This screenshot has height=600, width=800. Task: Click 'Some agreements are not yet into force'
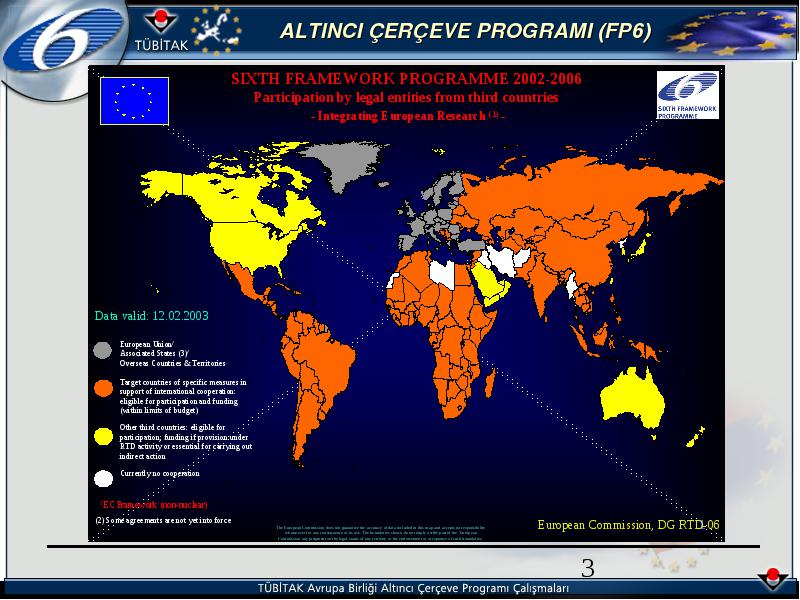pyautogui.click(x=163, y=520)
